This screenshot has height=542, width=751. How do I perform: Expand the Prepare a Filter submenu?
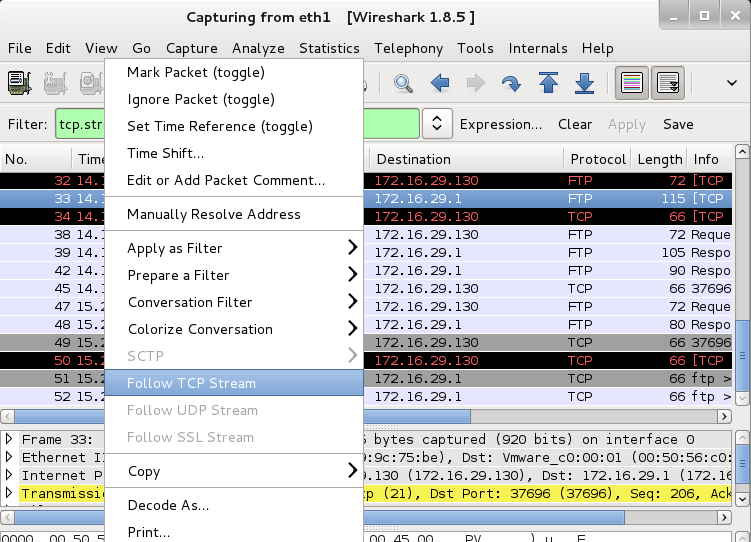click(234, 275)
